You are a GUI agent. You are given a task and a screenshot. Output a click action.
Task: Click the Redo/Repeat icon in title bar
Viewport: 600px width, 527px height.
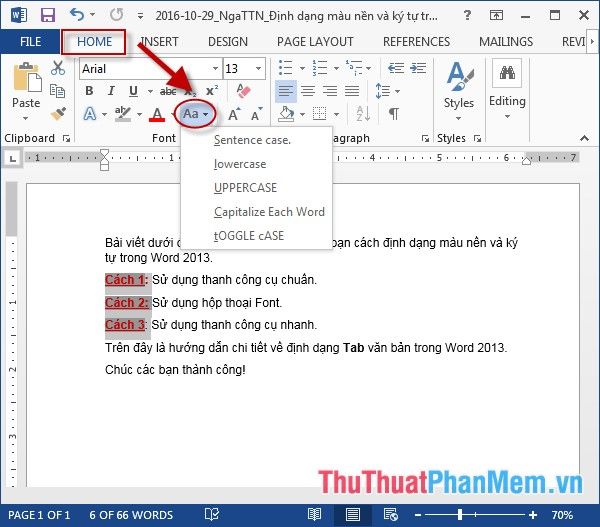(116, 15)
